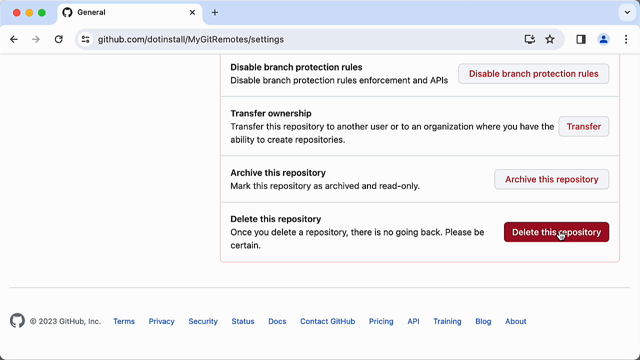
Task: View site information icon beside the URL
Action: click(x=85, y=40)
